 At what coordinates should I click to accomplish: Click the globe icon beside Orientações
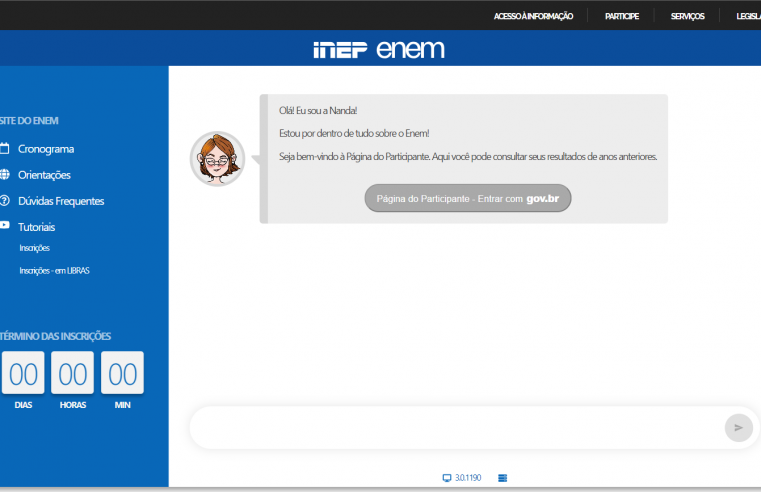(5, 175)
